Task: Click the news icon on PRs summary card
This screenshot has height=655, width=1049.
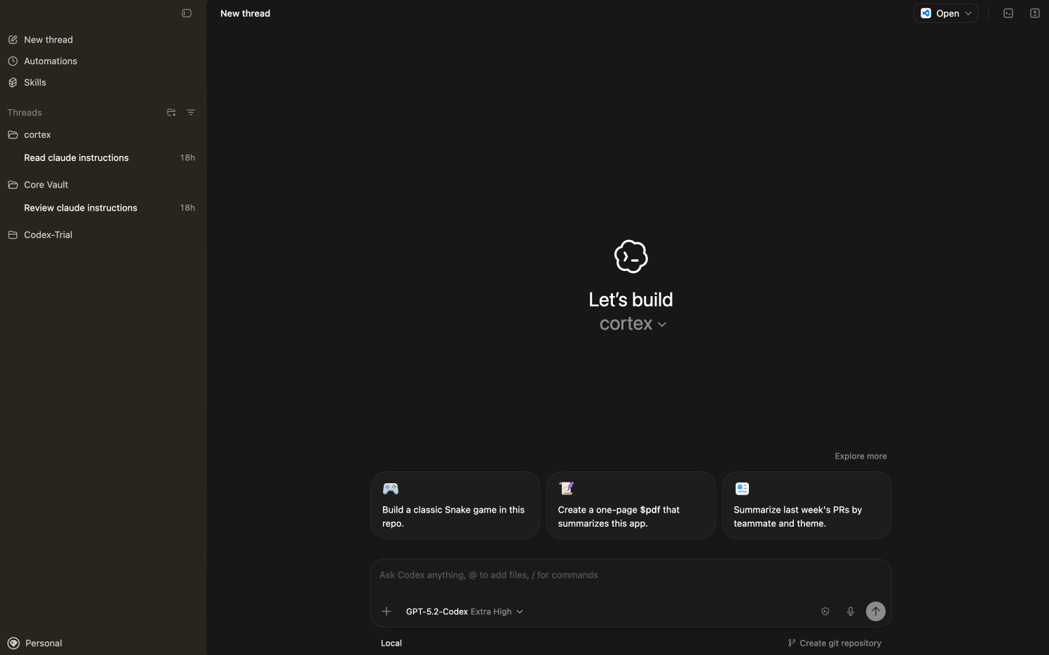Action: pyautogui.click(x=742, y=488)
